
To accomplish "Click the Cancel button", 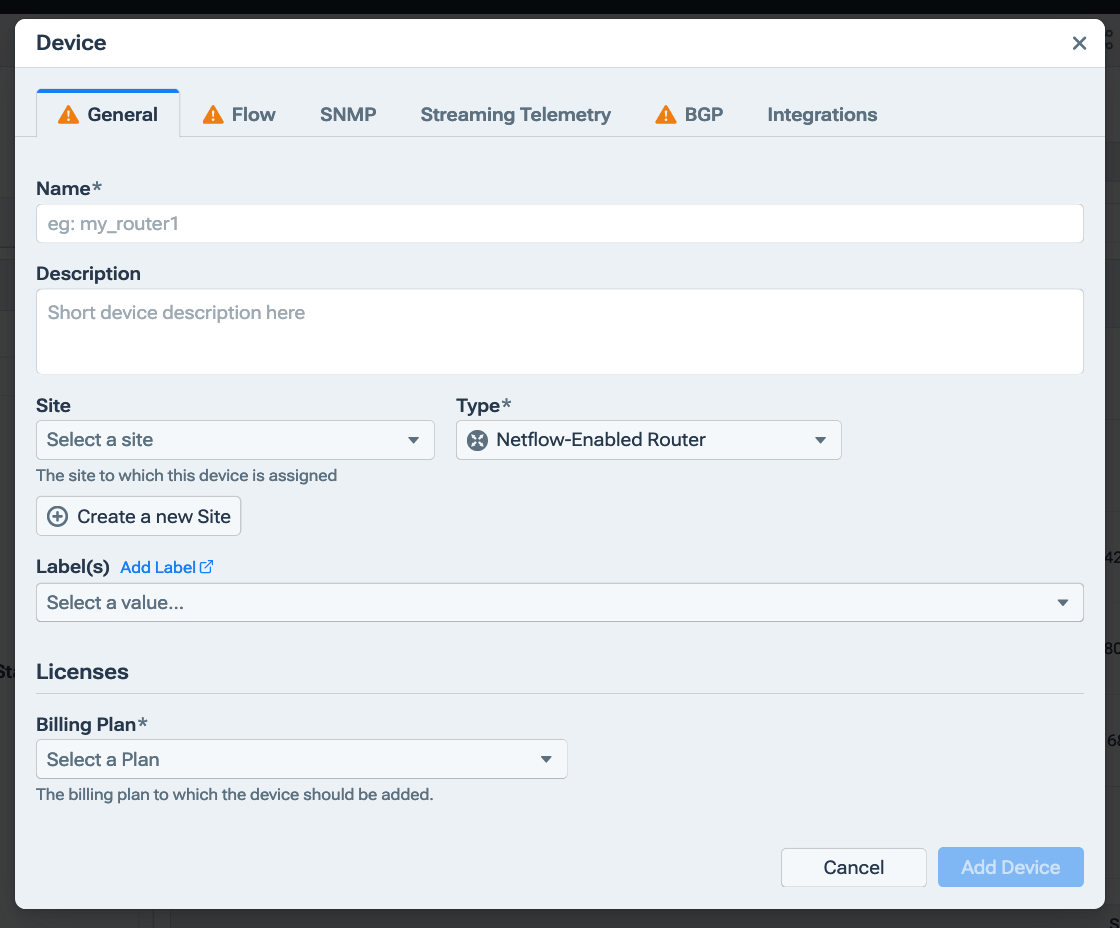I will coord(853,867).
